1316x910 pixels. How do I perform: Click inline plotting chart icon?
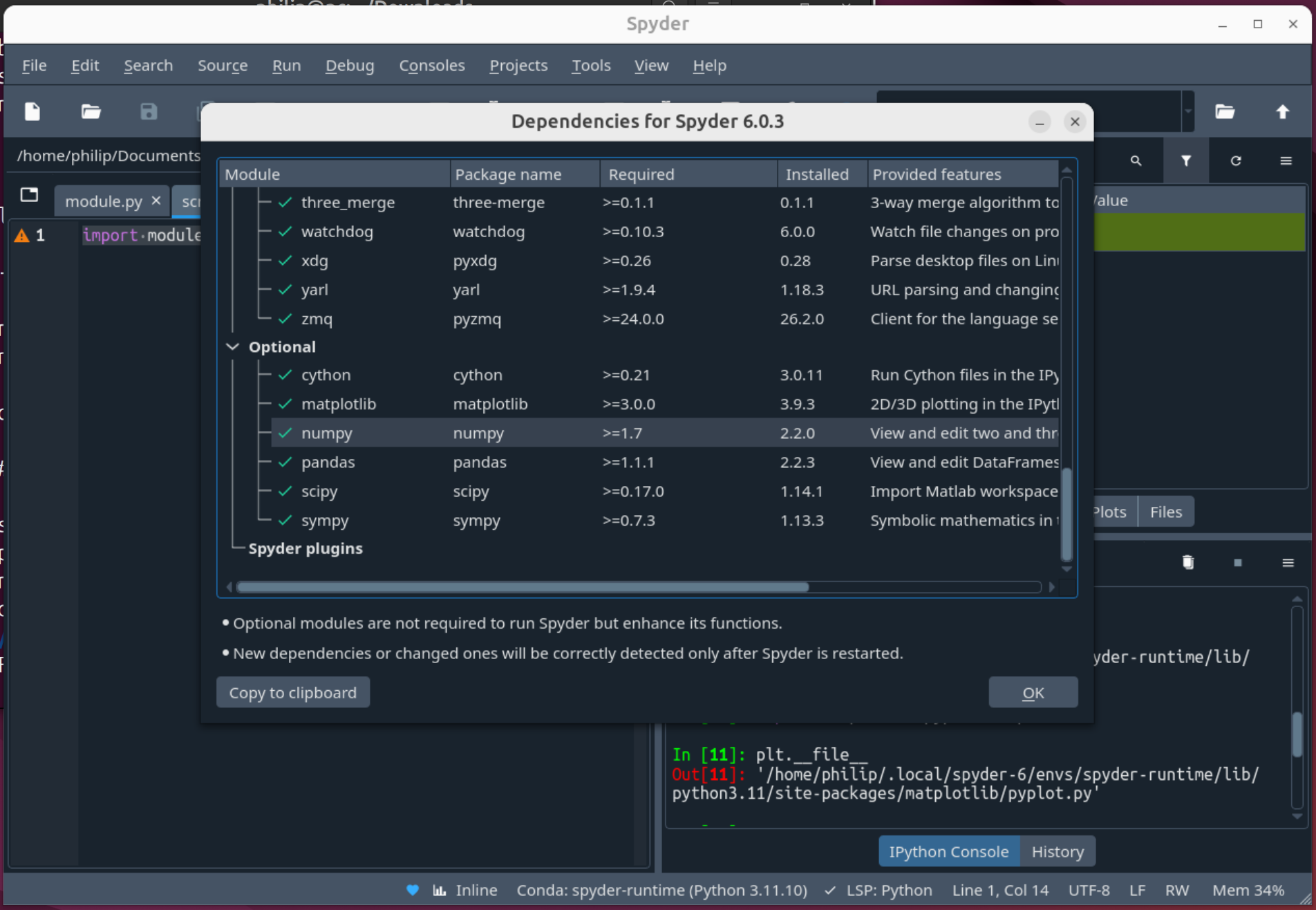[x=440, y=890]
